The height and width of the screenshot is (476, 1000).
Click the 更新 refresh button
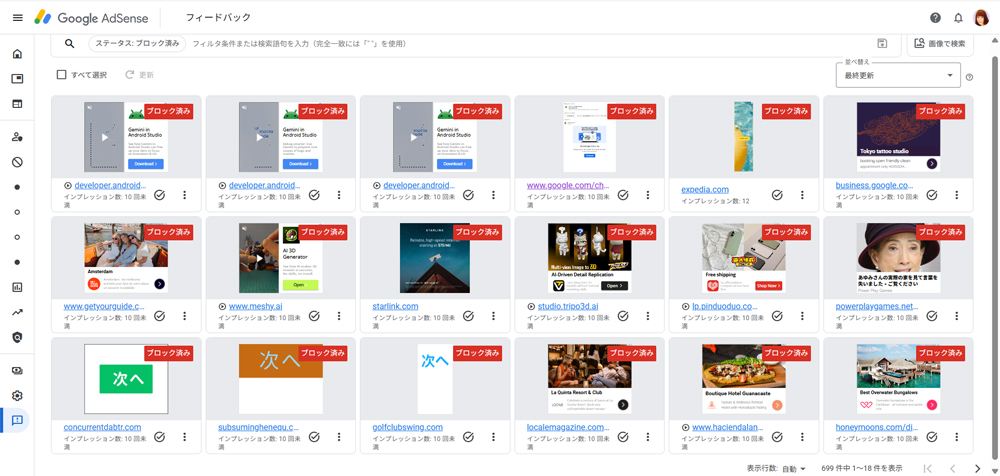click(140, 75)
